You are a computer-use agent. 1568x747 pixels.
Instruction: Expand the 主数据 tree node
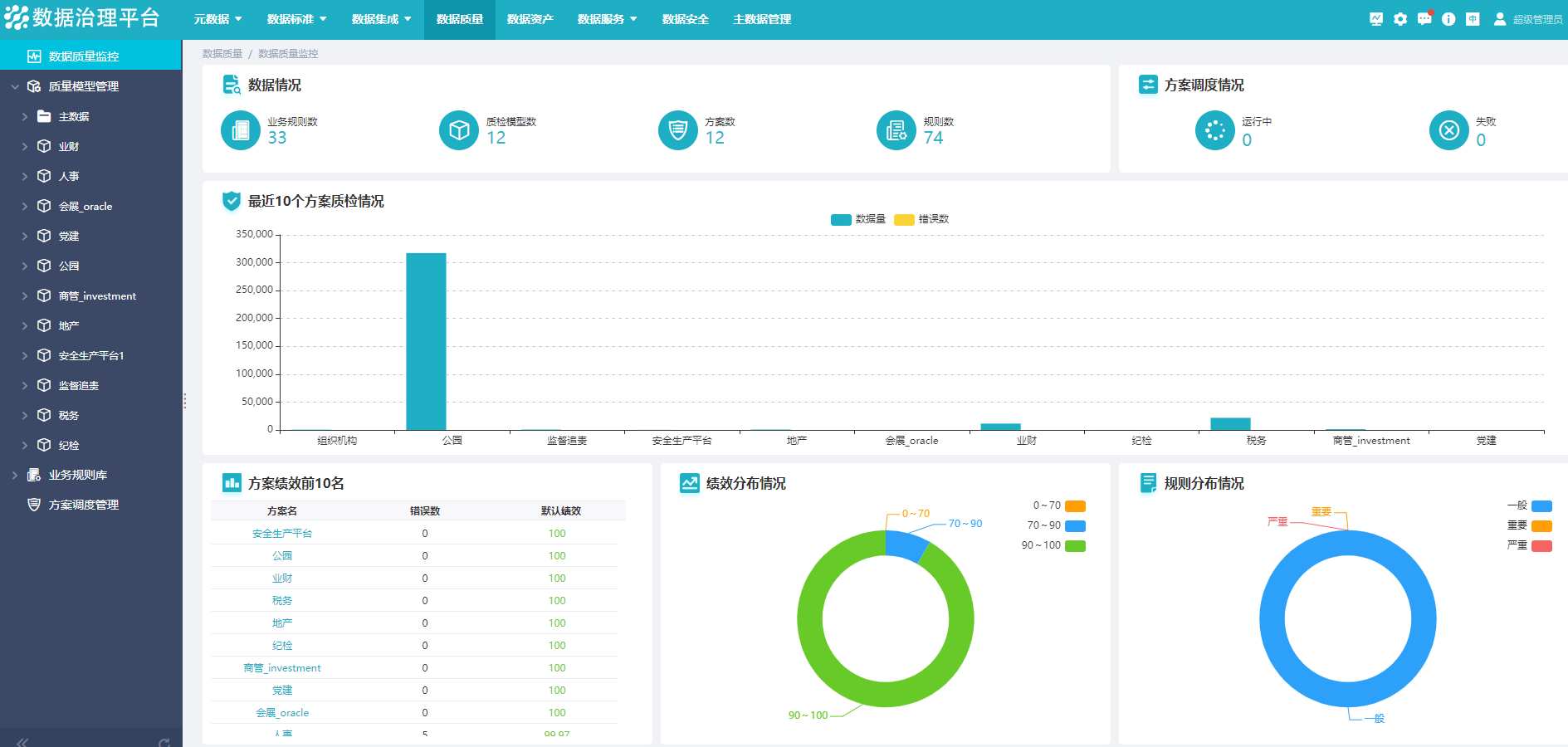coord(25,117)
